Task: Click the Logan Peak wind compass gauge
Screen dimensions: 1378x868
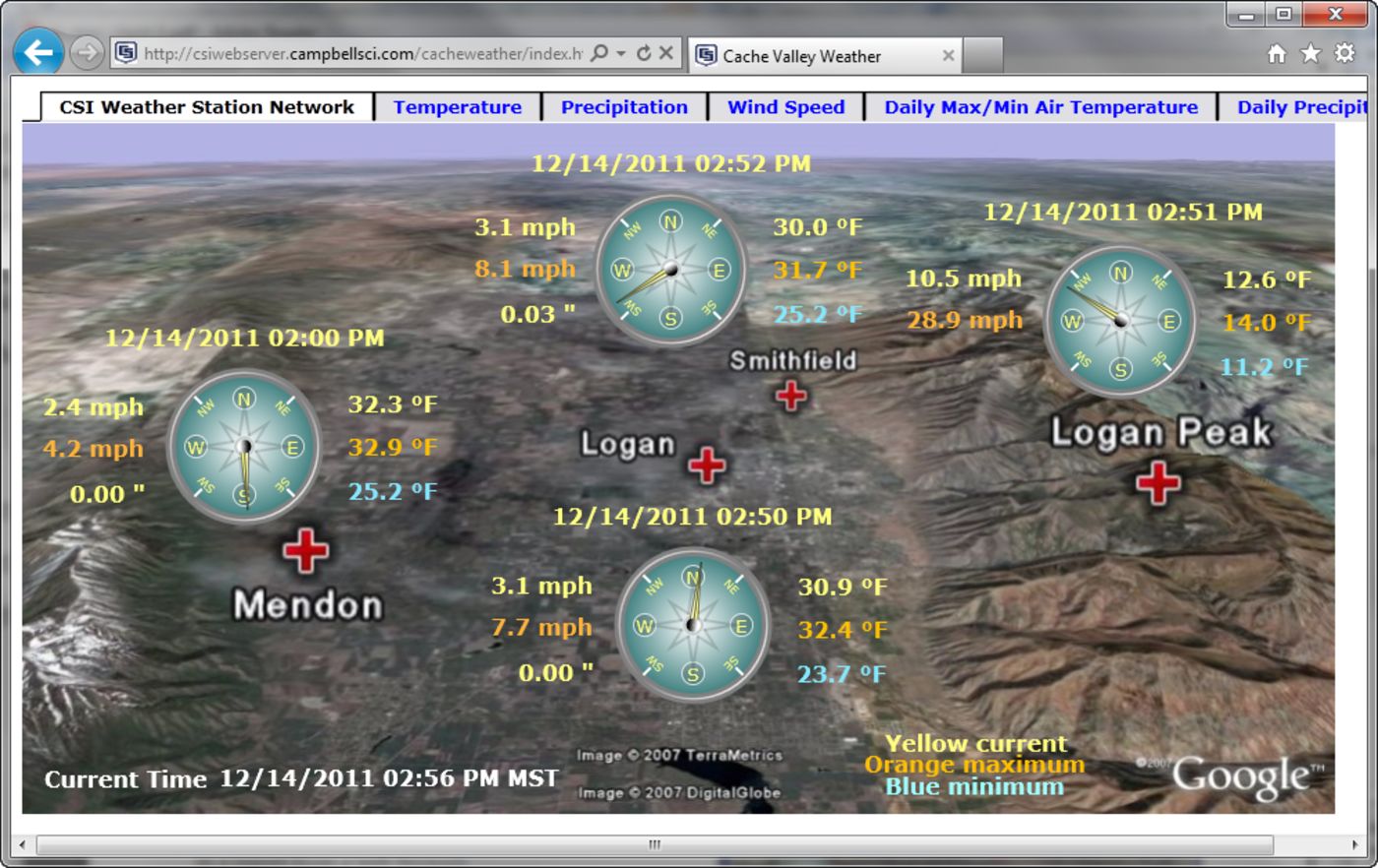Action: pyautogui.click(x=1120, y=321)
